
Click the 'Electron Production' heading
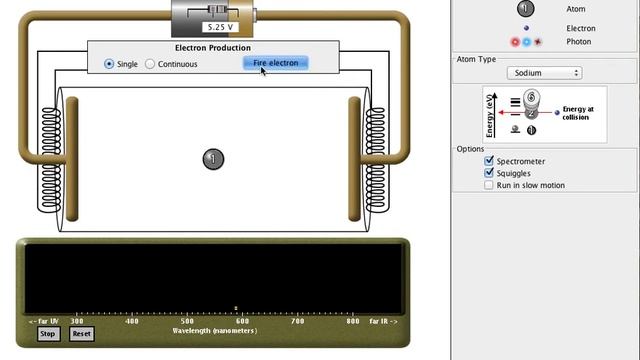[213, 48]
